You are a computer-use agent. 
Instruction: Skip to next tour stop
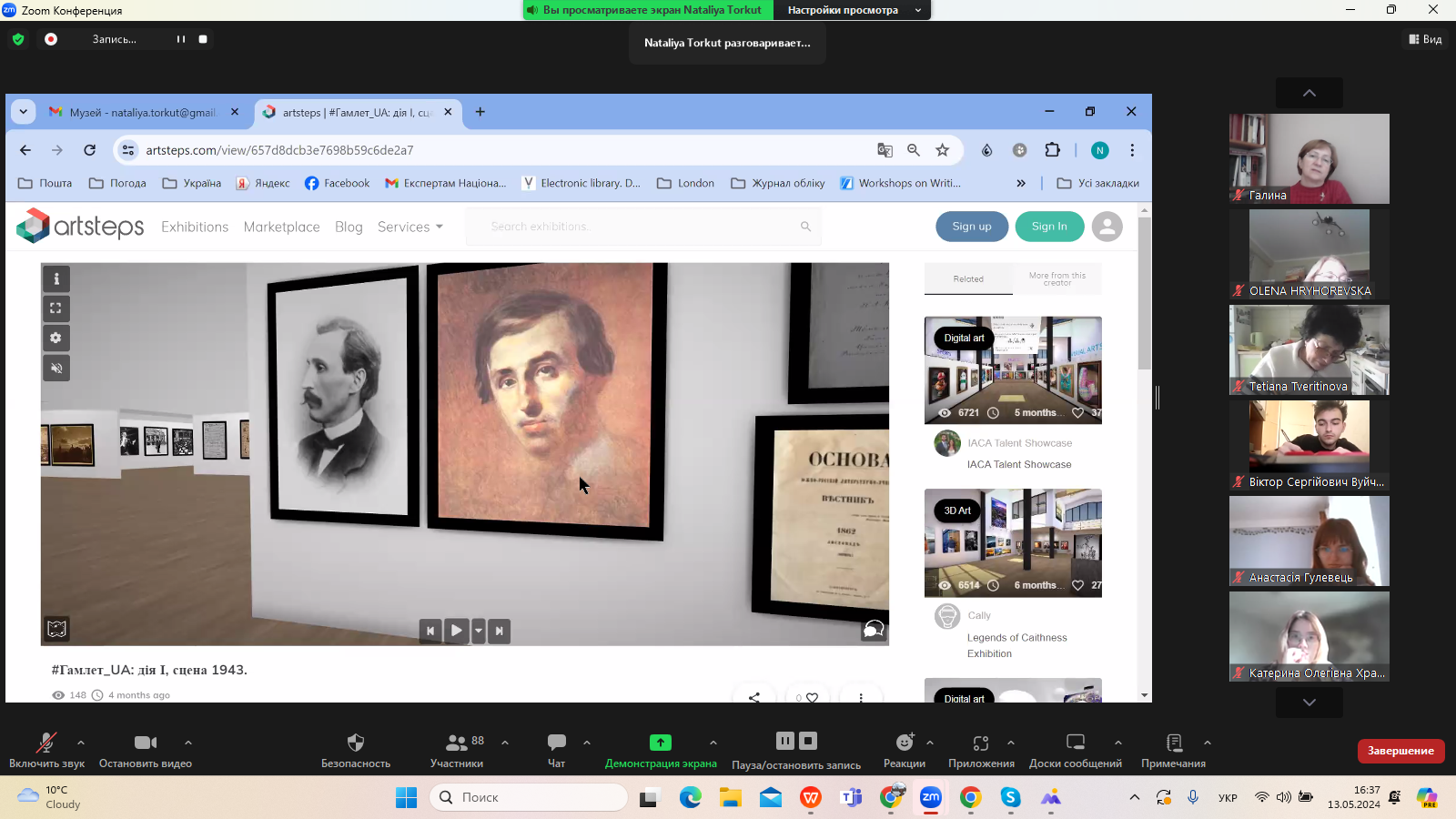[x=499, y=631]
